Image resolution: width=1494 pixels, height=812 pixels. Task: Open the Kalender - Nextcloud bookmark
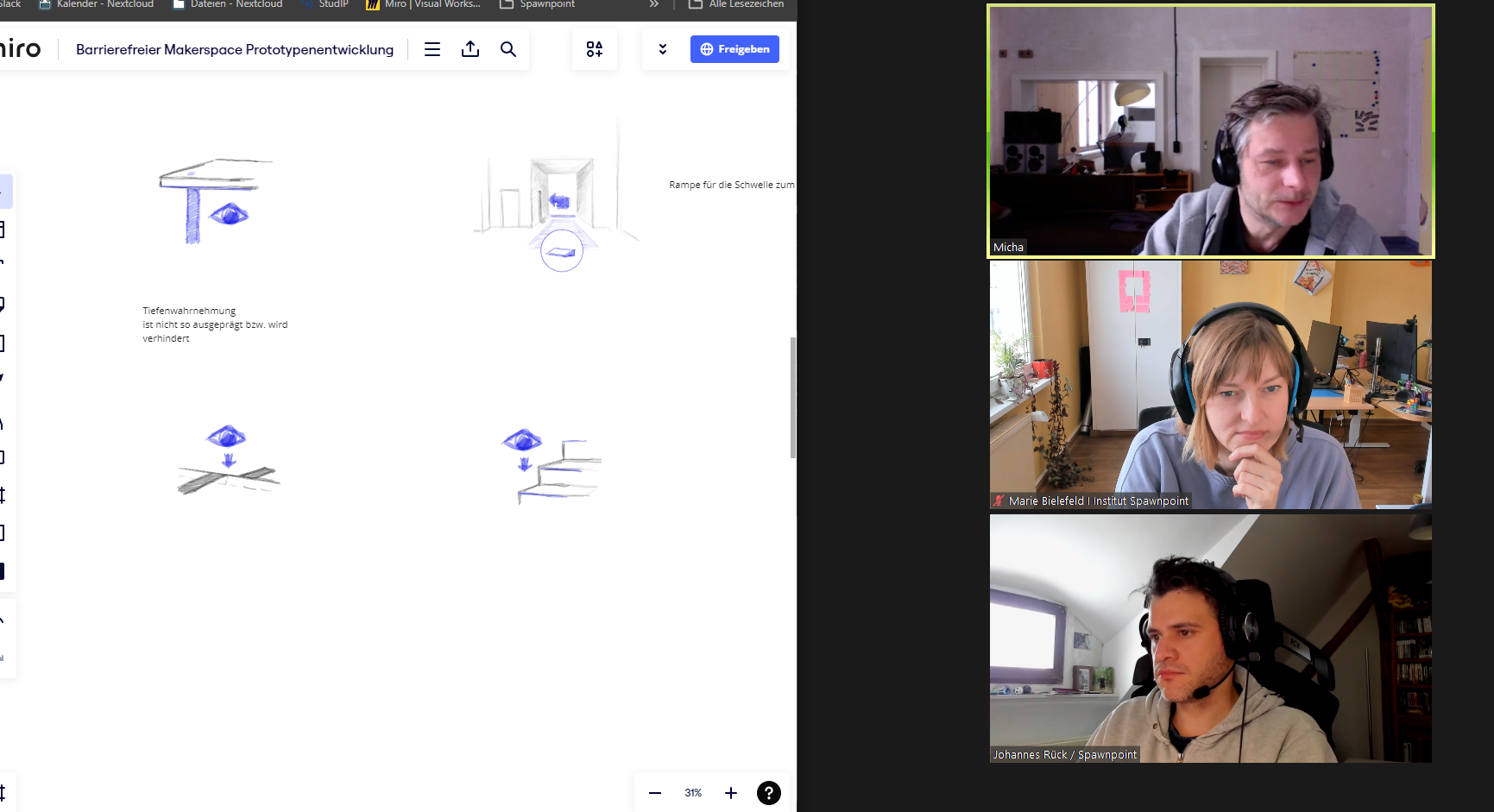click(97, 4)
